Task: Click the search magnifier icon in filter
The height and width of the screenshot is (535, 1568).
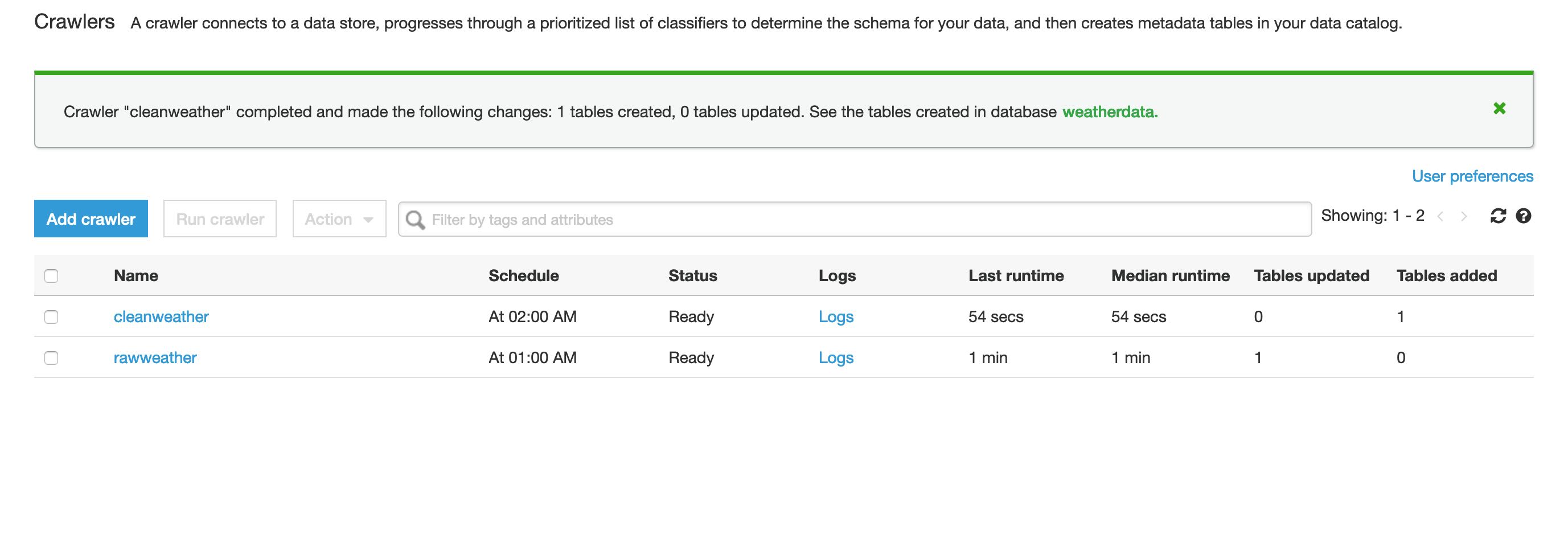Action: pos(415,220)
